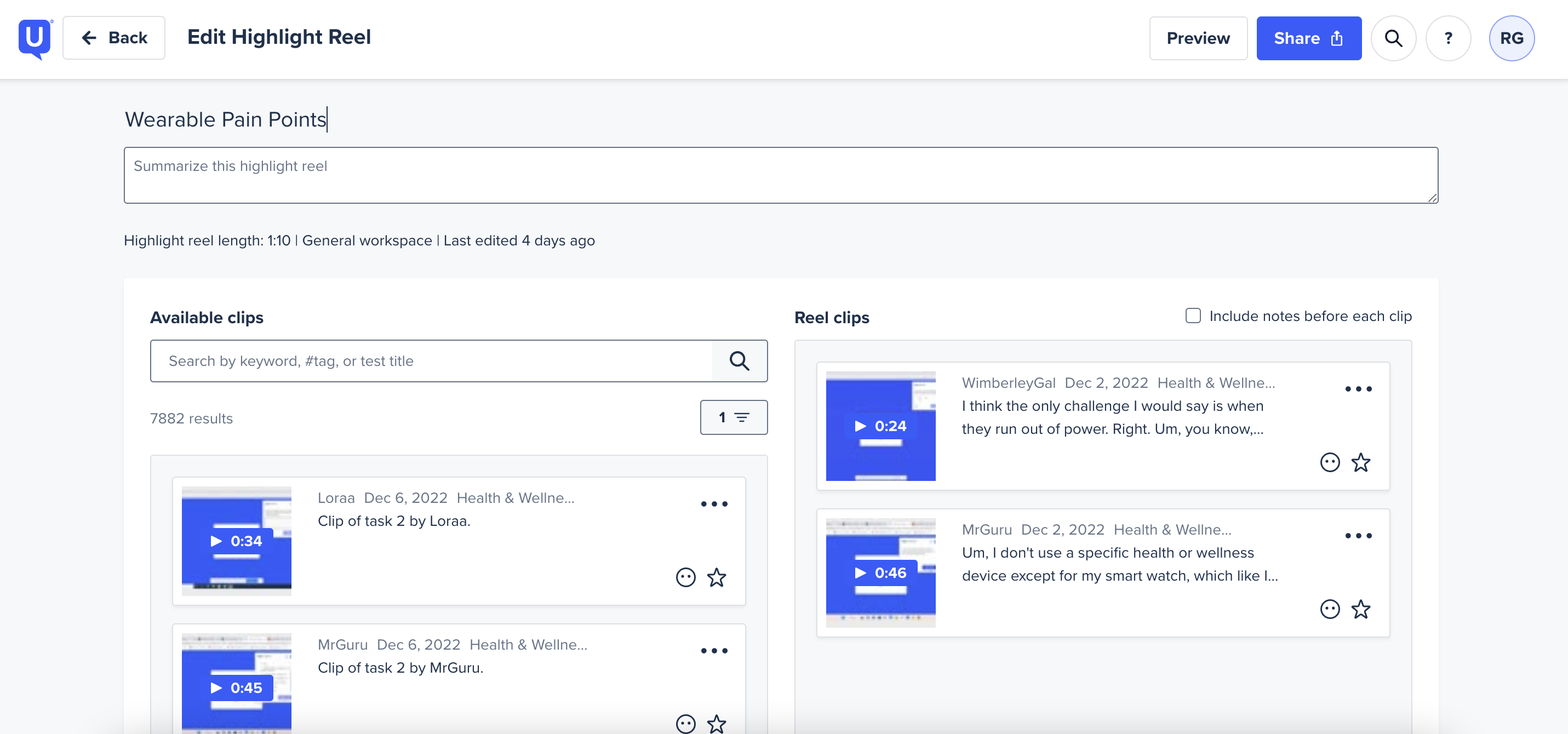Click the UserTesting logo icon

[35, 38]
